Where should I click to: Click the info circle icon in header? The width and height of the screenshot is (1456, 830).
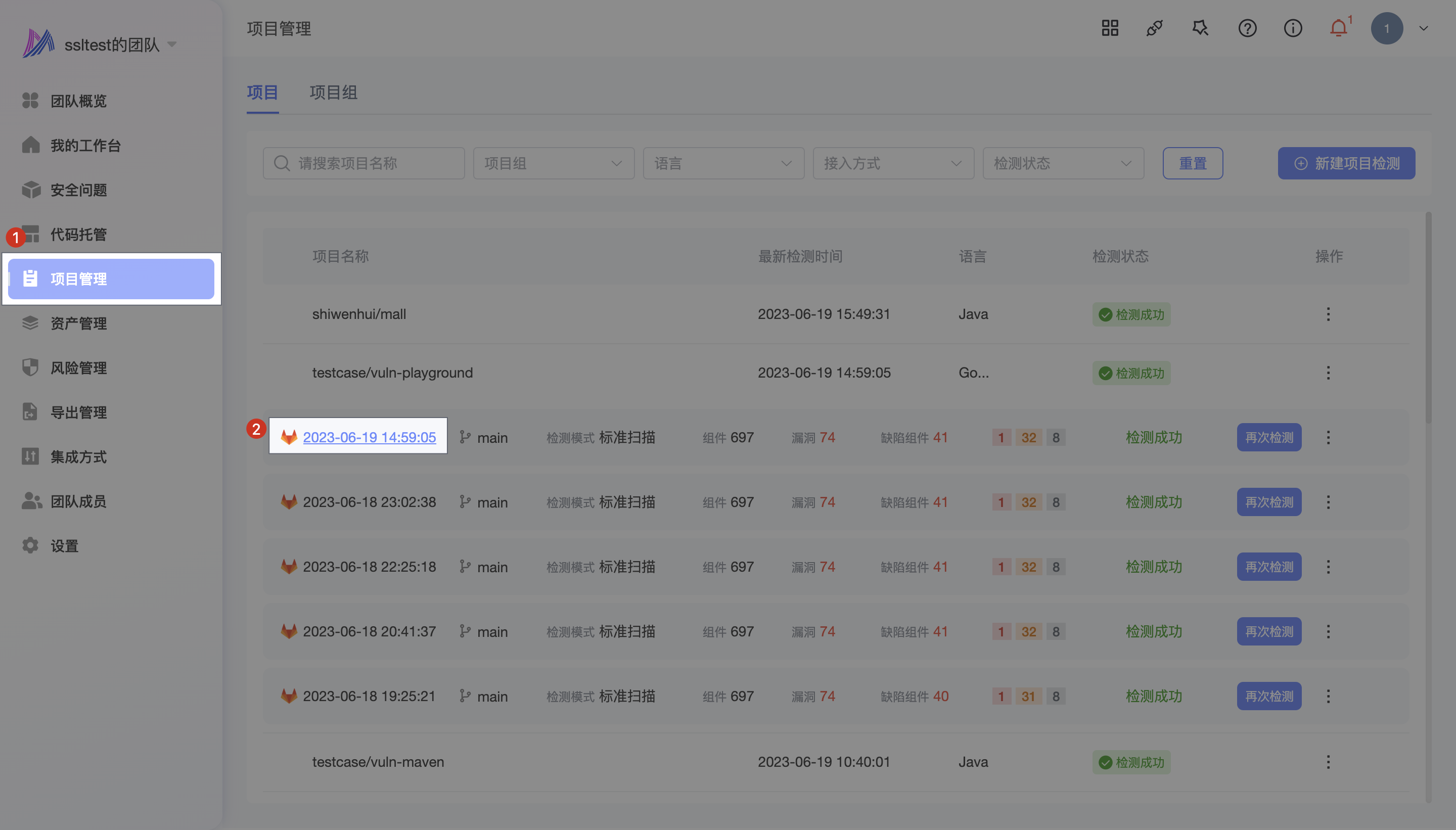(1292, 28)
